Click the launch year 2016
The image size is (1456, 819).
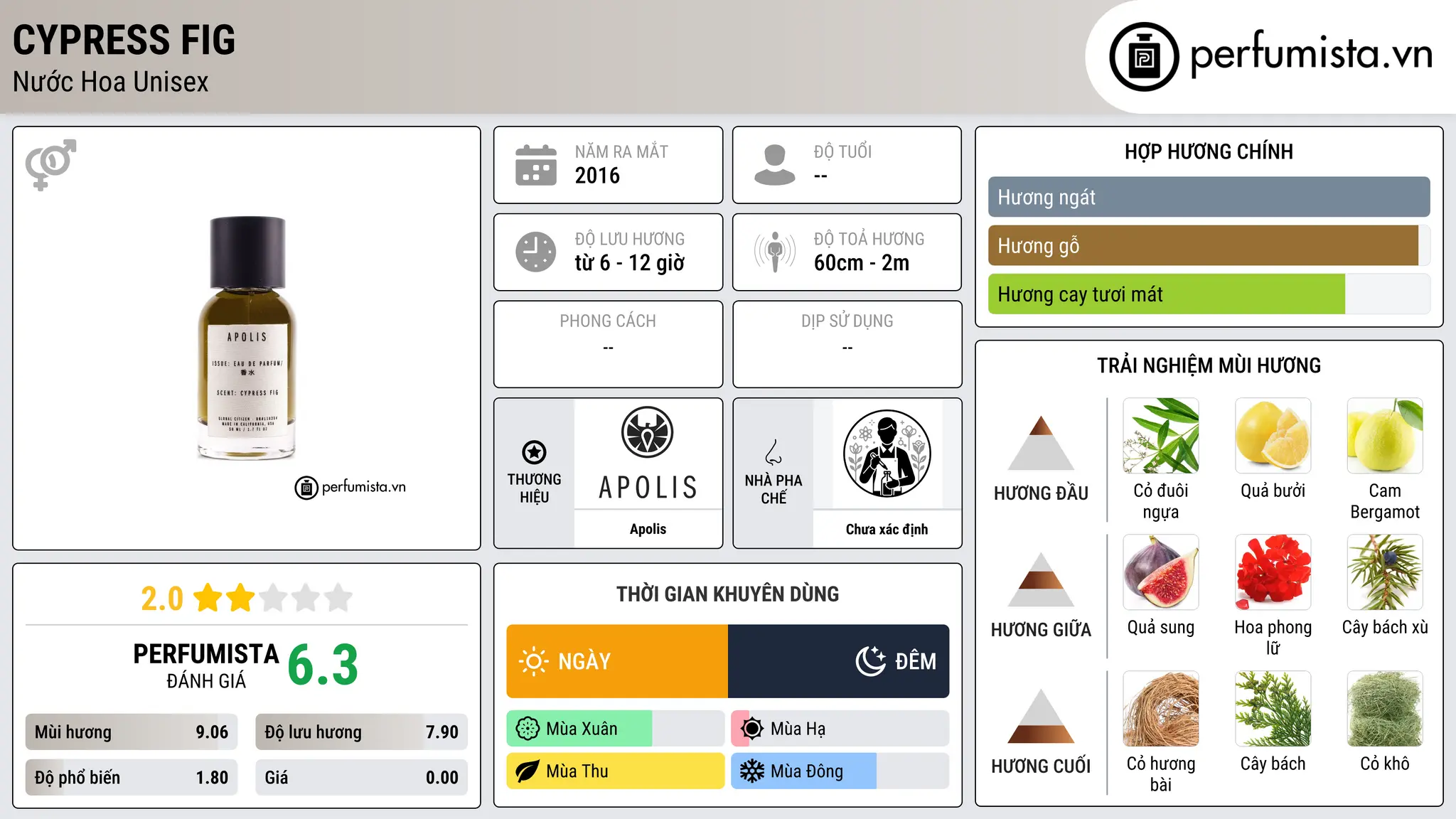(x=597, y=176)
